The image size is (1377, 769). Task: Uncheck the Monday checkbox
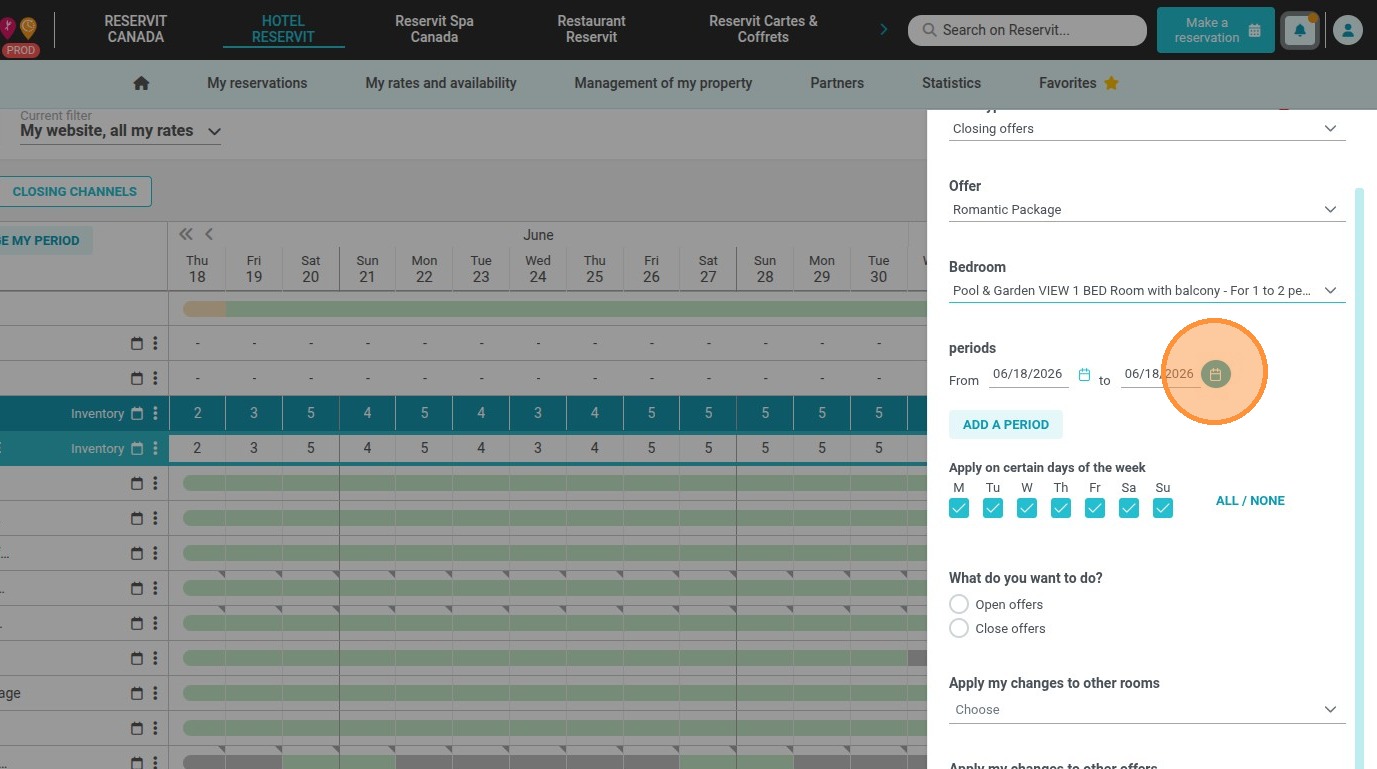pos(959,508)
